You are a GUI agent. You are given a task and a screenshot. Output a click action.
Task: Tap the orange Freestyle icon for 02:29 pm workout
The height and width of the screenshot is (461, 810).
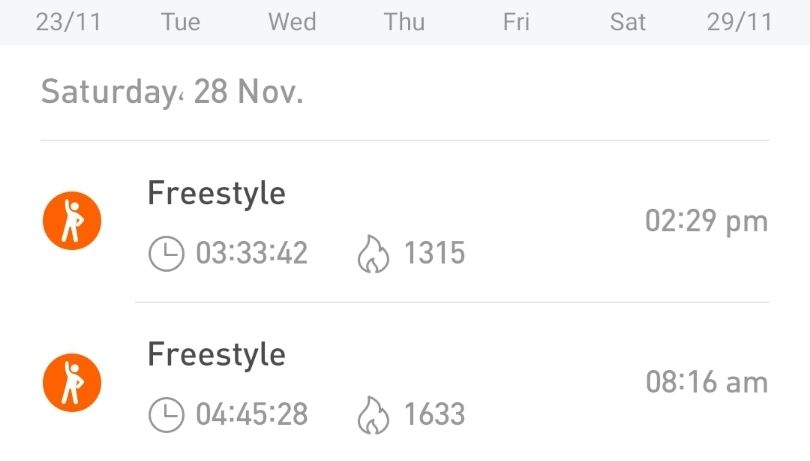72,222
